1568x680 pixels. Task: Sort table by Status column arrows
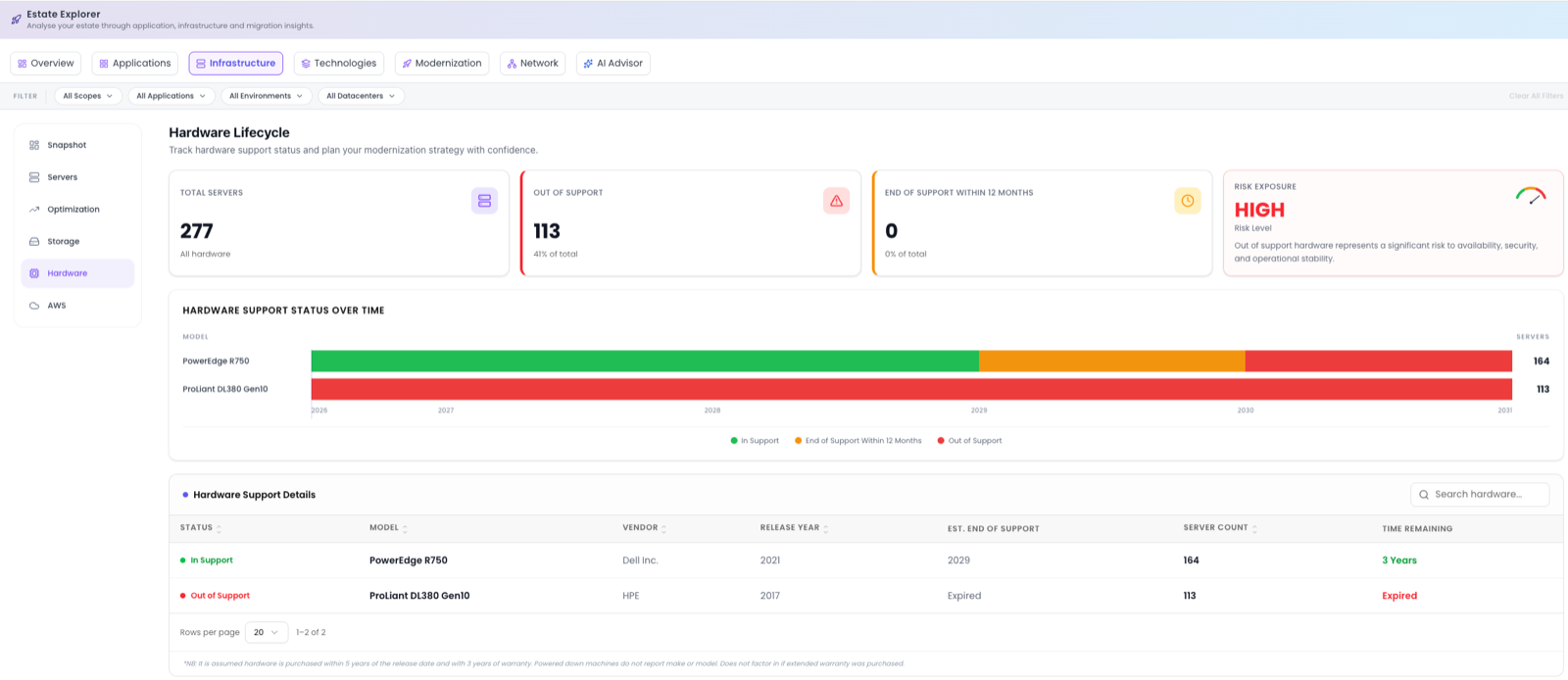click(219, 529)
